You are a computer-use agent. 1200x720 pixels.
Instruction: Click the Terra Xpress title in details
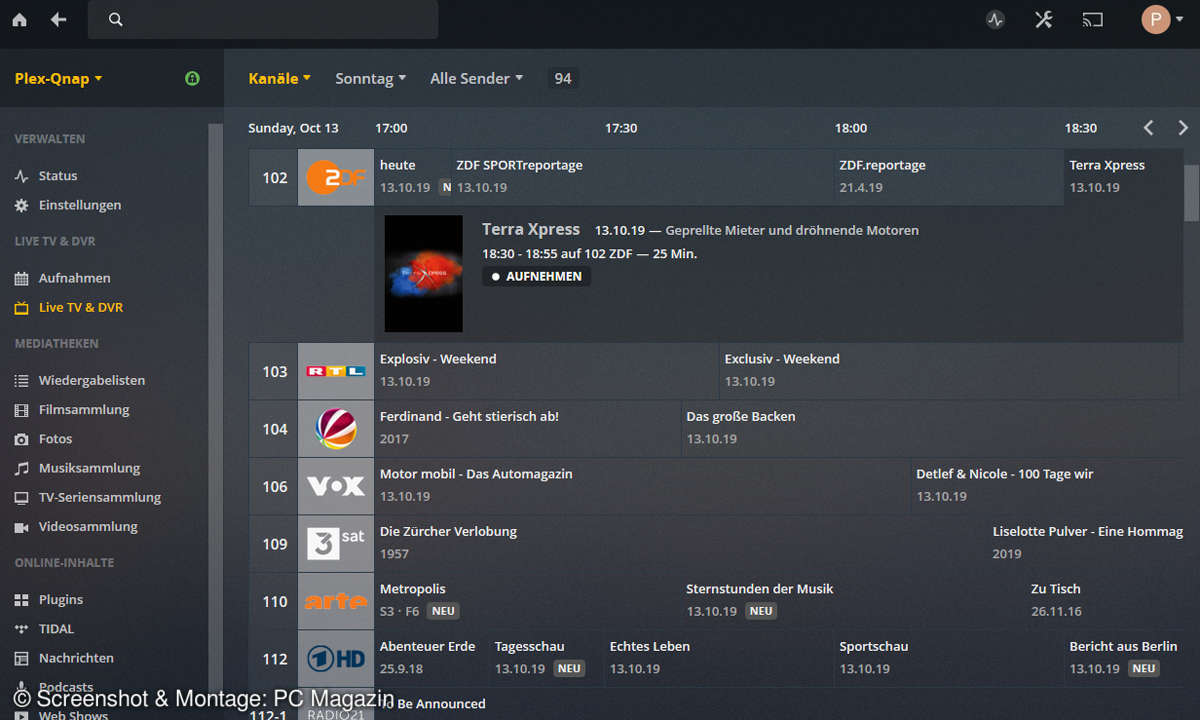531,229
